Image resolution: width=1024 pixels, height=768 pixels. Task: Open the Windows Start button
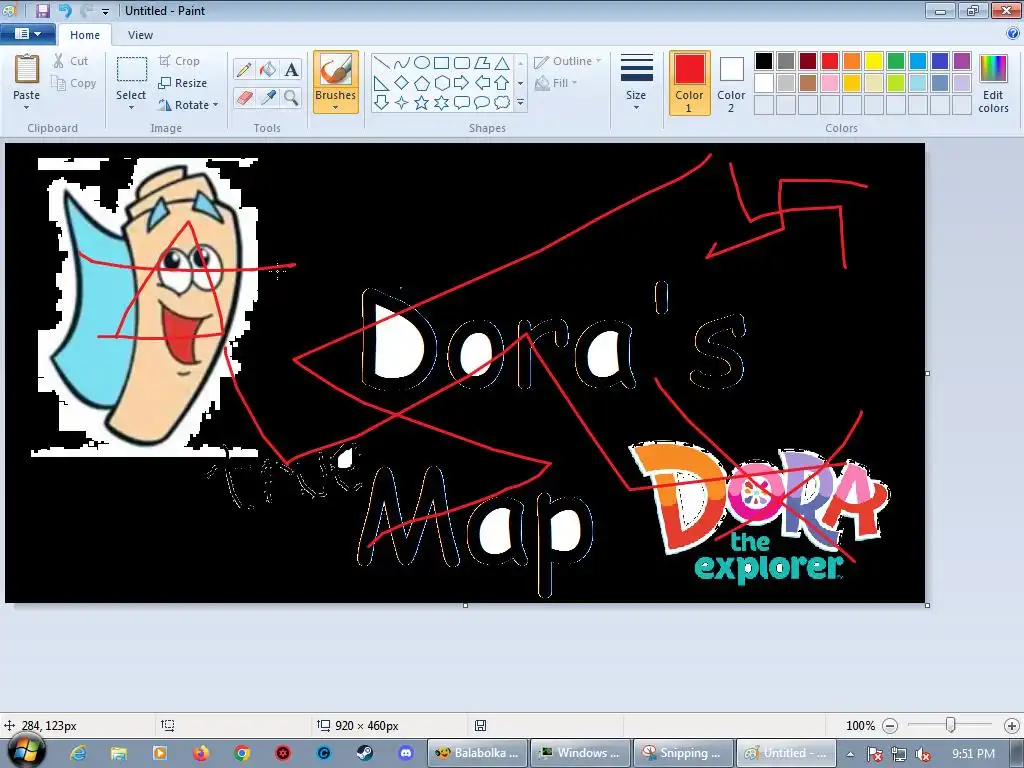pos(24,751)
